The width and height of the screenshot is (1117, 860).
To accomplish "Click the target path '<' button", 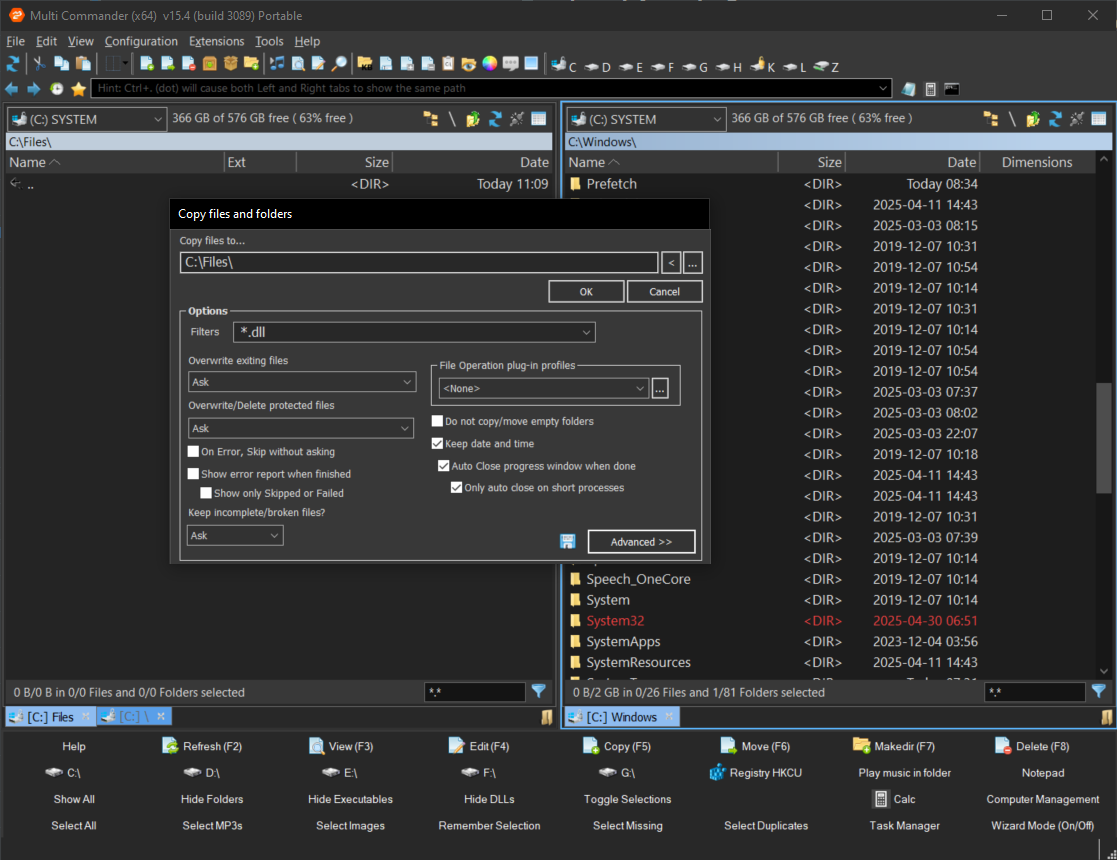I will tap(671, 263).
